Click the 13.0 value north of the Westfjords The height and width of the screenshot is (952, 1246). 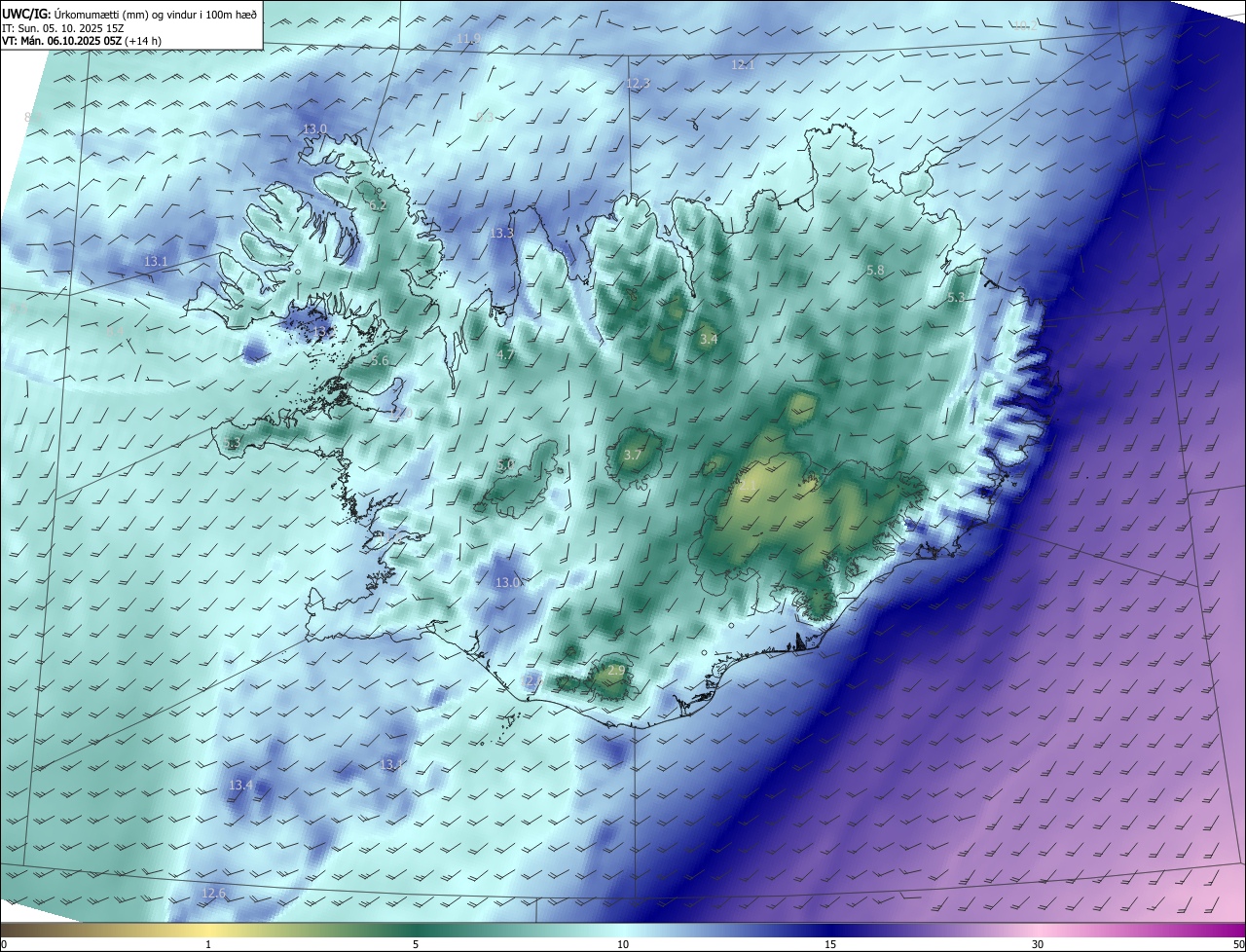coord(314,129)
